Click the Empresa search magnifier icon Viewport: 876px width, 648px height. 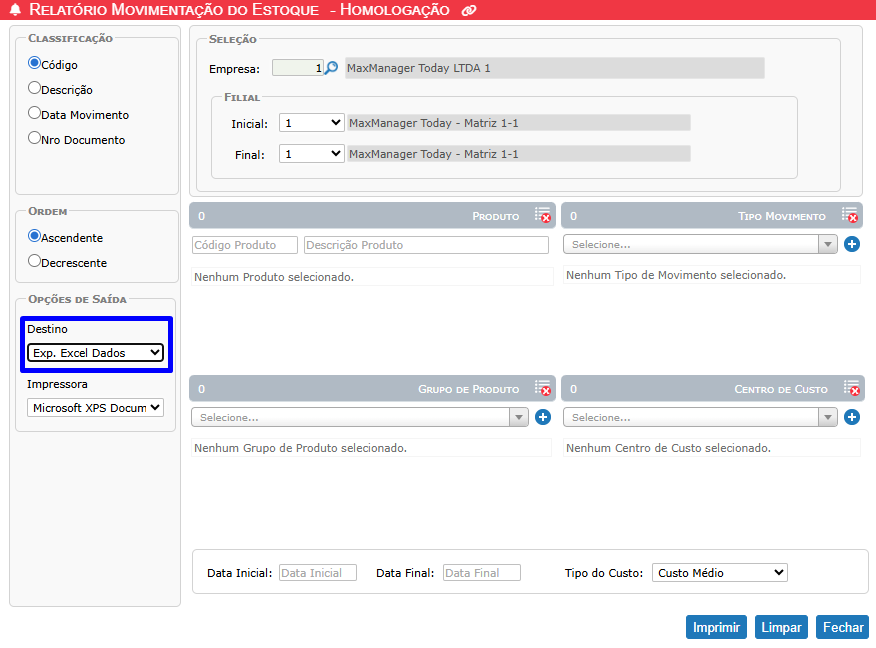coord(332,68)
